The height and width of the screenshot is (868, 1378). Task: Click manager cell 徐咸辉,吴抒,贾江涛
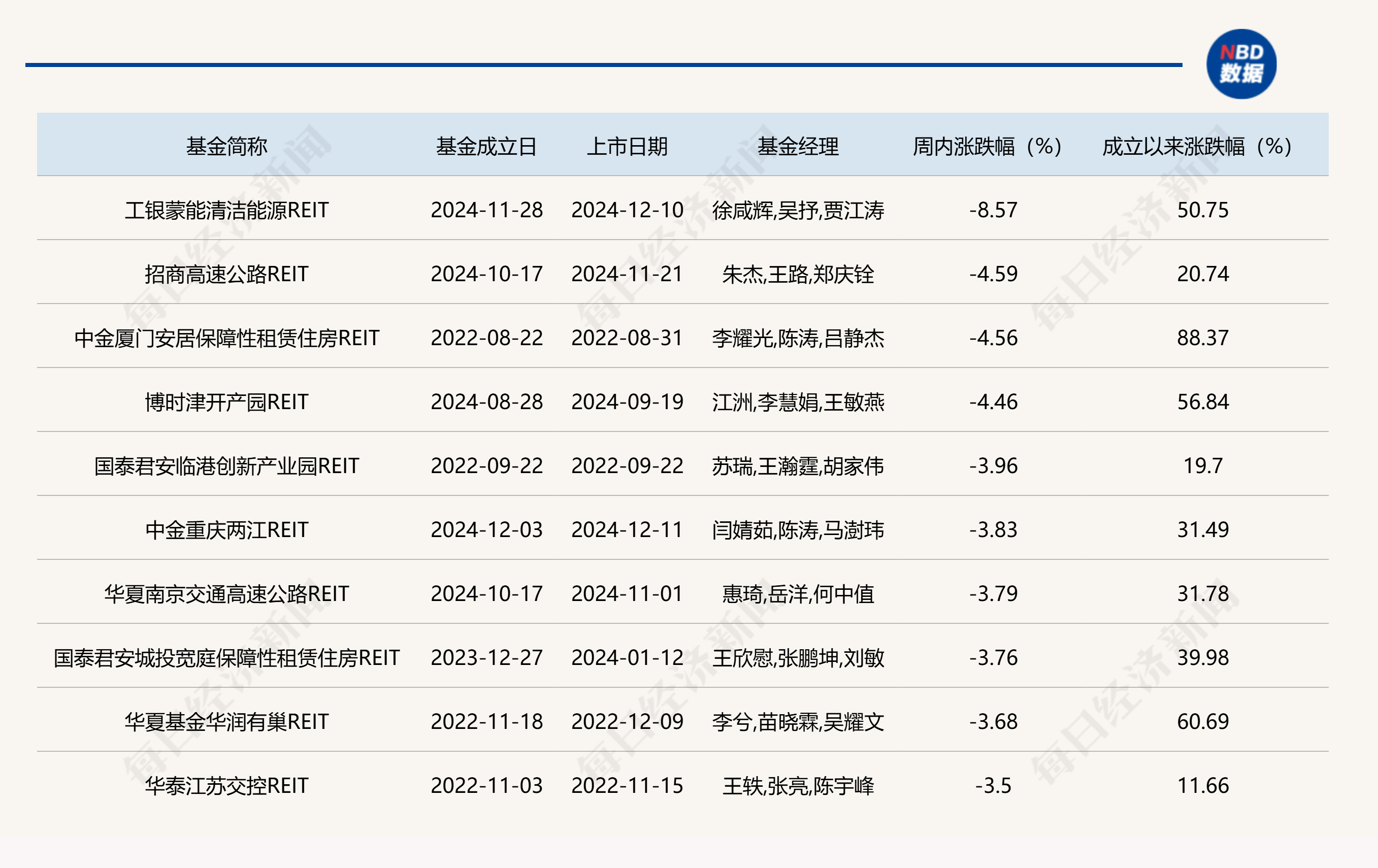[798, 210]
